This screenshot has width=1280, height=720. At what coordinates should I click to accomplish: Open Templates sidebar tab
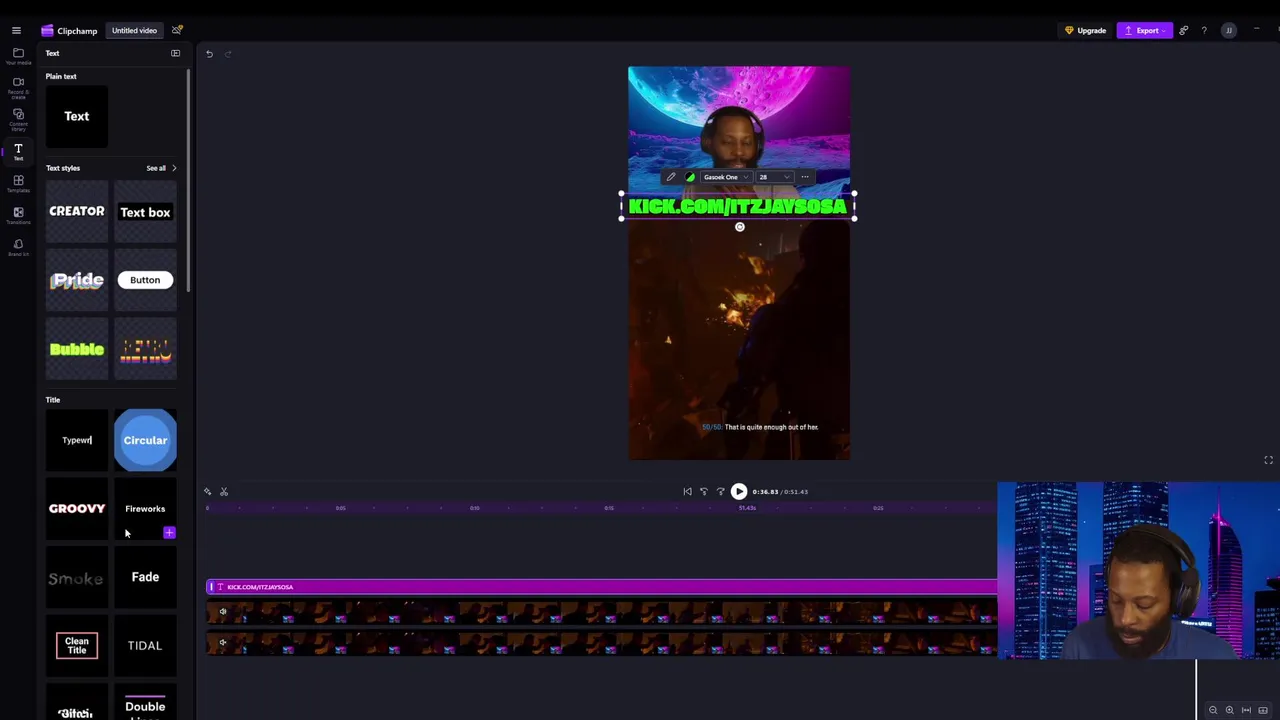[x=18, y=184]
